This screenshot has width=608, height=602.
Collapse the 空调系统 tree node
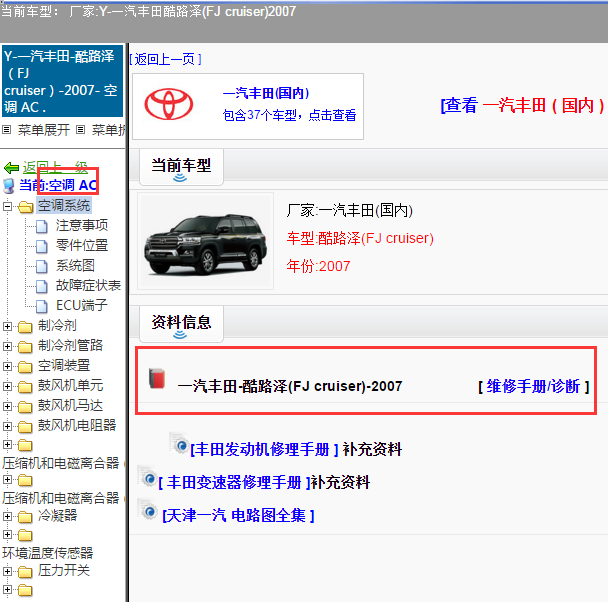(x=7, y=206)
